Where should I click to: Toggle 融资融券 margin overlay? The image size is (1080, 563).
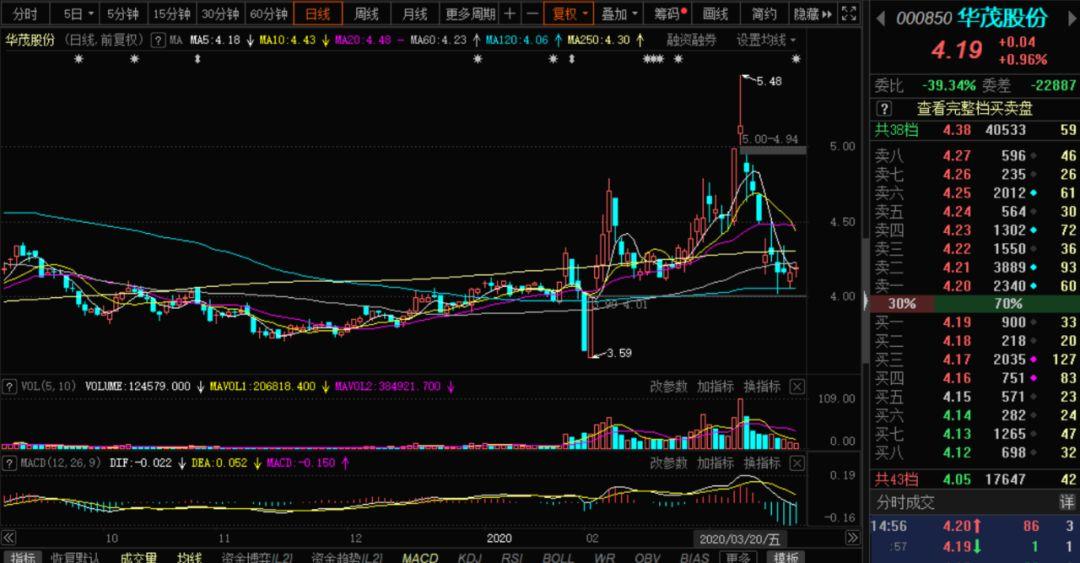691,40
